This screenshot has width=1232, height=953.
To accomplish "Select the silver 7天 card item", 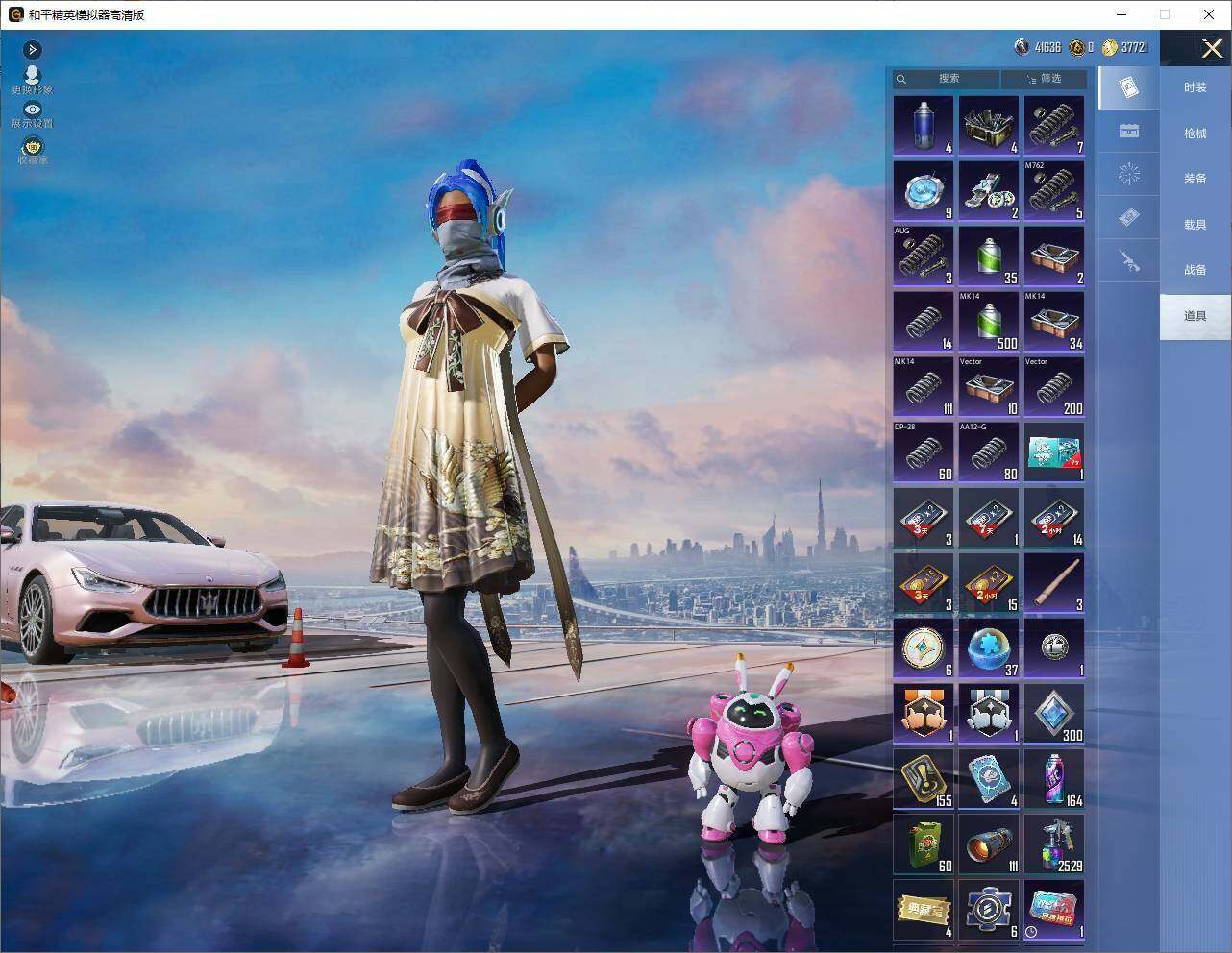I will pyautogui.click(x=989, y=518).
